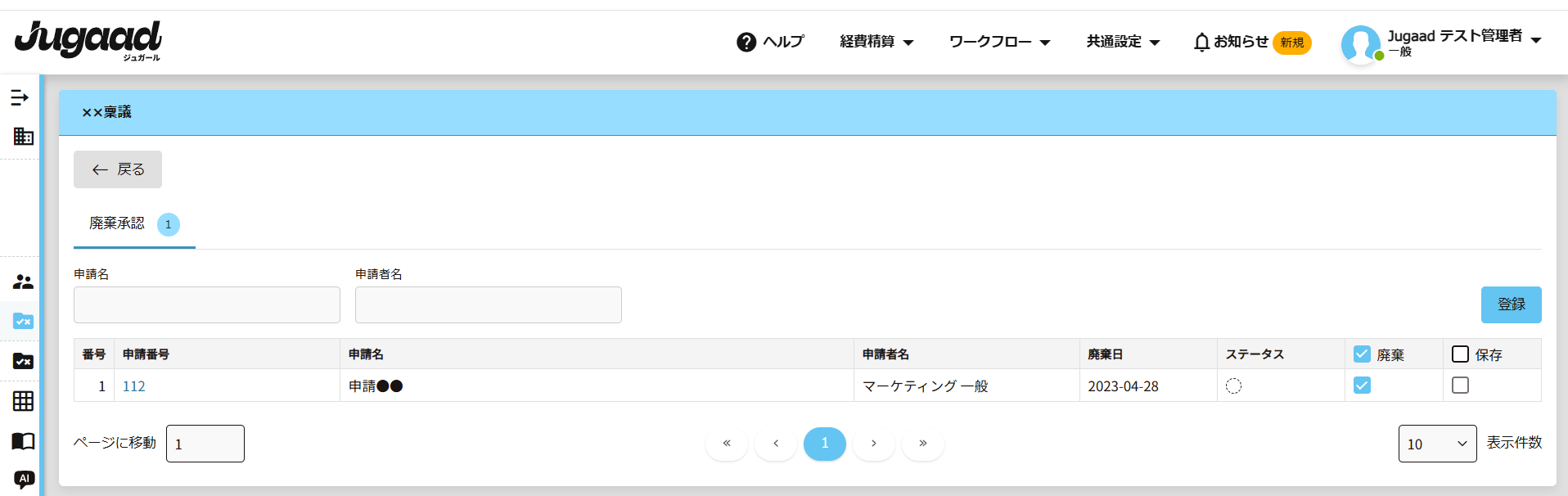Toggle the 保存 header checkbox
This screenshot has width=1568, height=496.
point(1460,354)
